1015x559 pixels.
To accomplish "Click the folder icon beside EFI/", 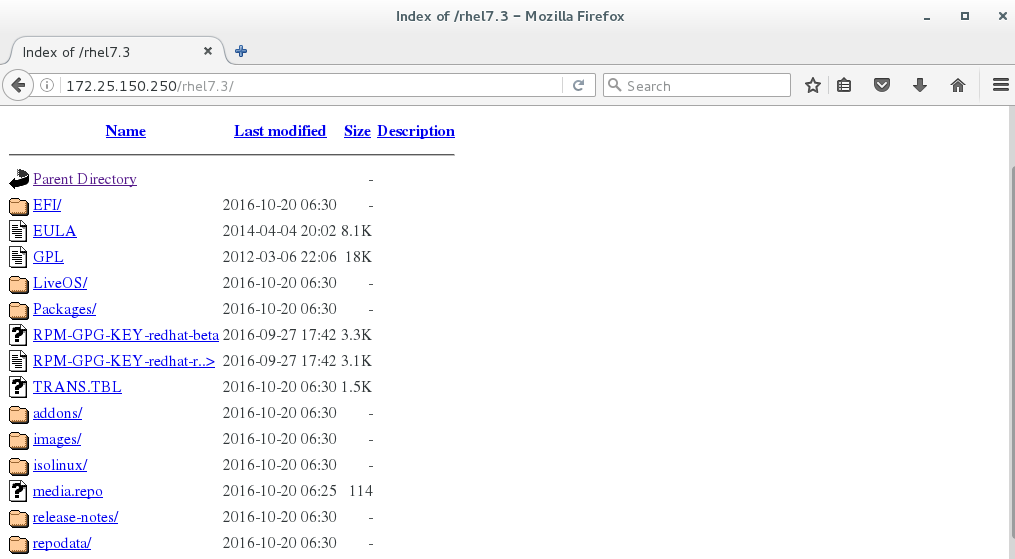I will tap(19, 206).
